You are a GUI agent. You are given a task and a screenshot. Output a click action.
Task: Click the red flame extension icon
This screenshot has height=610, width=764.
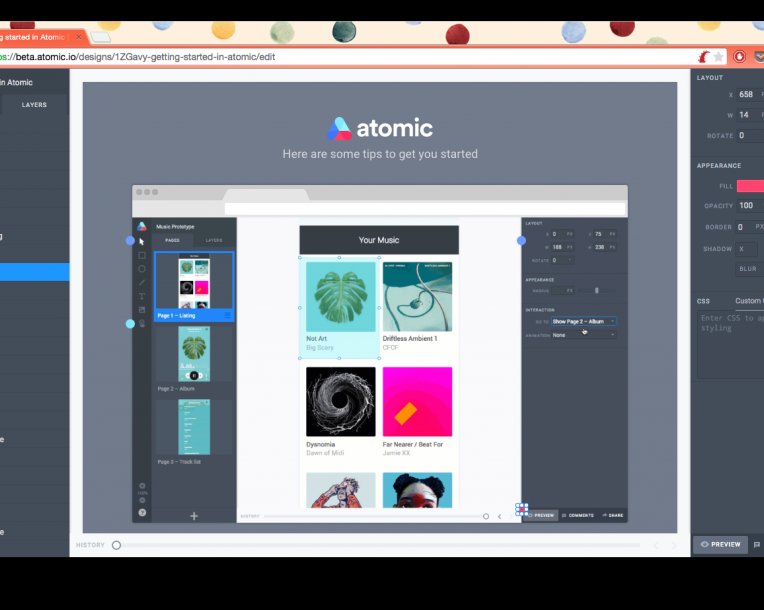click(703, 57)
